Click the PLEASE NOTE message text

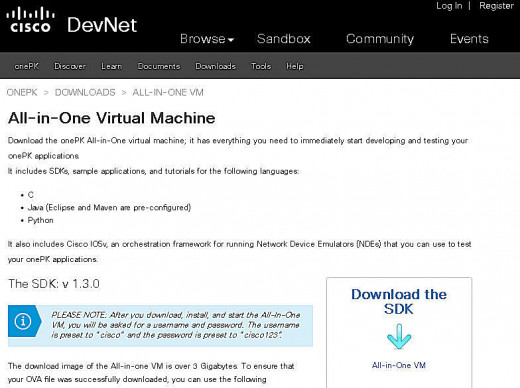pos(176,325)
